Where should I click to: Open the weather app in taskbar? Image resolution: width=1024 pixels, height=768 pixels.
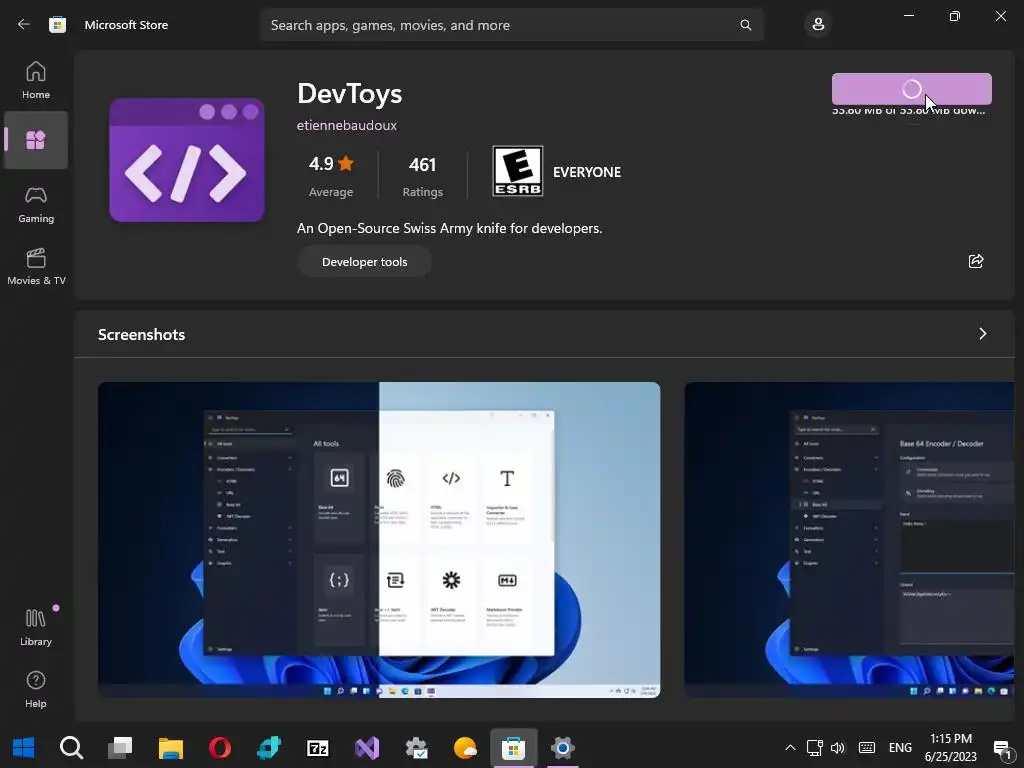[465, 748]
